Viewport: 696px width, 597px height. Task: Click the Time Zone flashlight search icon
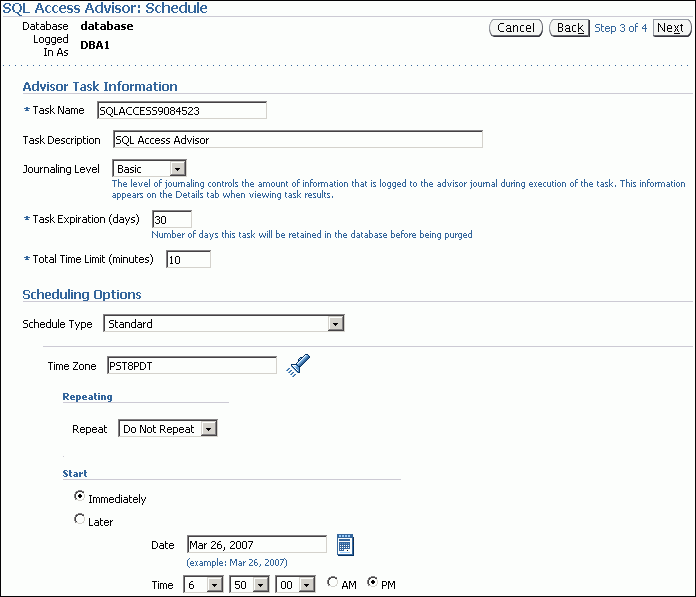point(298,366)
